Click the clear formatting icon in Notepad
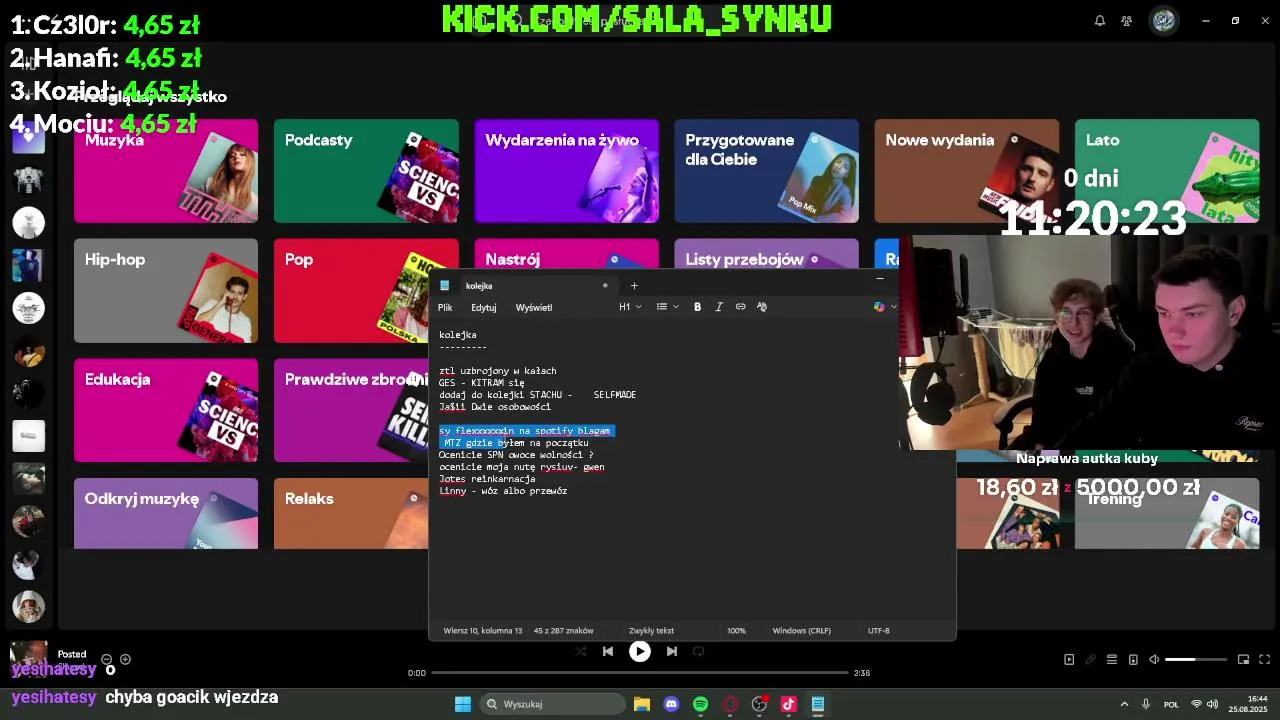The width and height of the screenshot is (1280, 720). click(762, 307)
